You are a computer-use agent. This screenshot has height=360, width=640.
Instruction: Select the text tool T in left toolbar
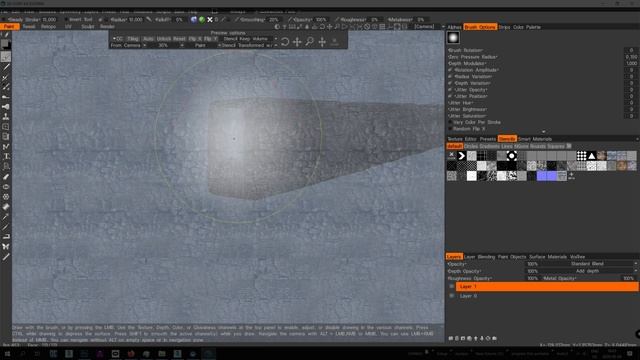click(x=6, y=156)
